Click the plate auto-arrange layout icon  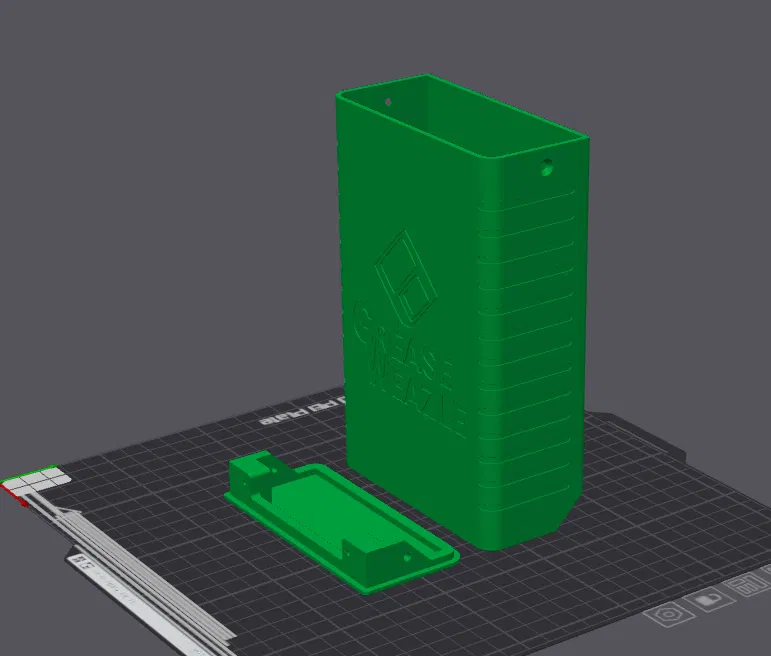(x=746, y=586)
